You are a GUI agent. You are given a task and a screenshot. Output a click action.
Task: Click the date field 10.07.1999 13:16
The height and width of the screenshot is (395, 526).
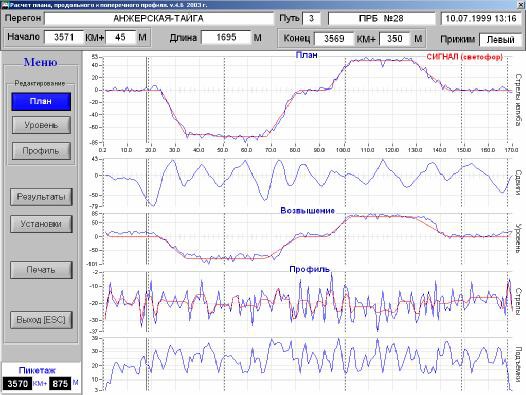tap(481, 18)
